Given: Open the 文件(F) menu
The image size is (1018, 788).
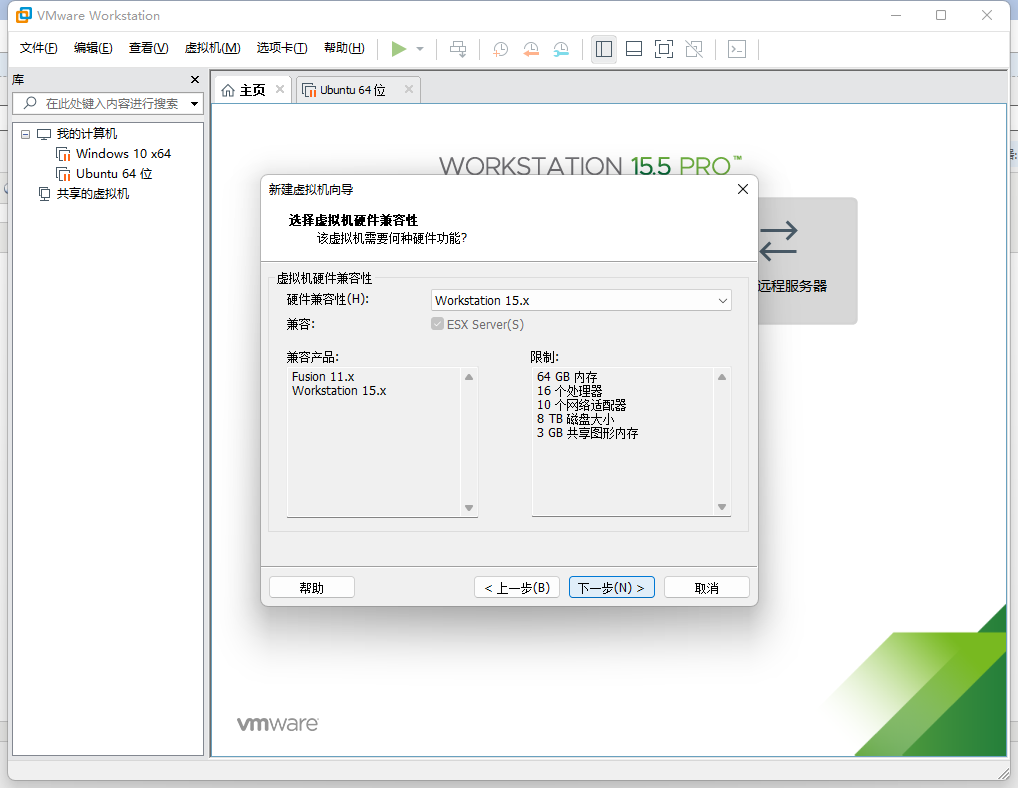Looking at the screenshot, I should [x=38, y=48].
